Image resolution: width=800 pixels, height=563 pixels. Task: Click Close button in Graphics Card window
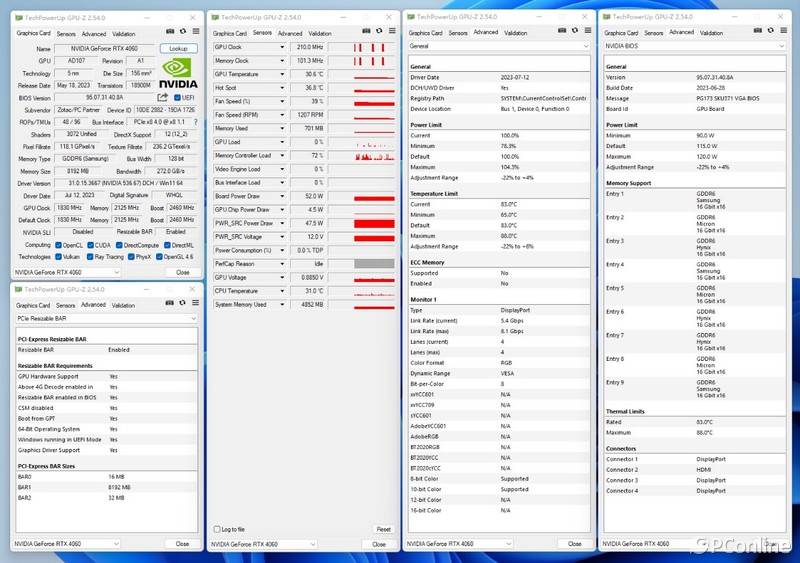pos(183,273)
